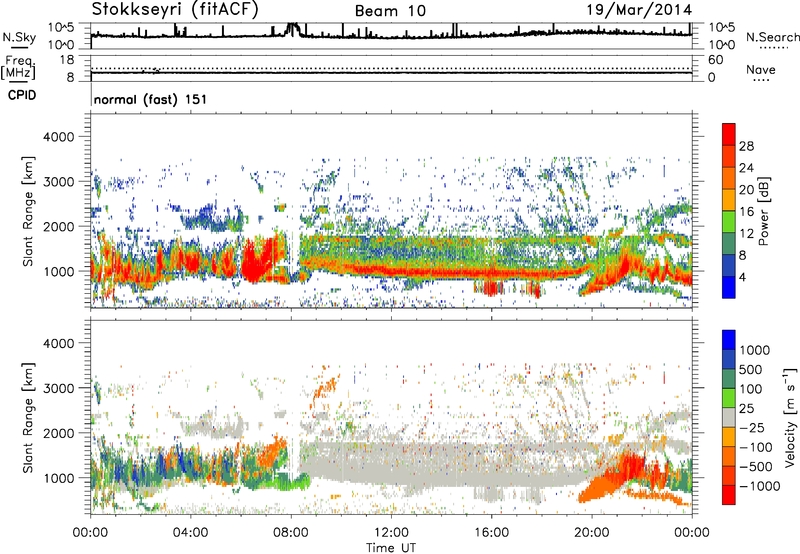The width and height of the screenshot is (800, 554).
Task: Click the 12:00 time tick label
Action: tap(391, 533)
